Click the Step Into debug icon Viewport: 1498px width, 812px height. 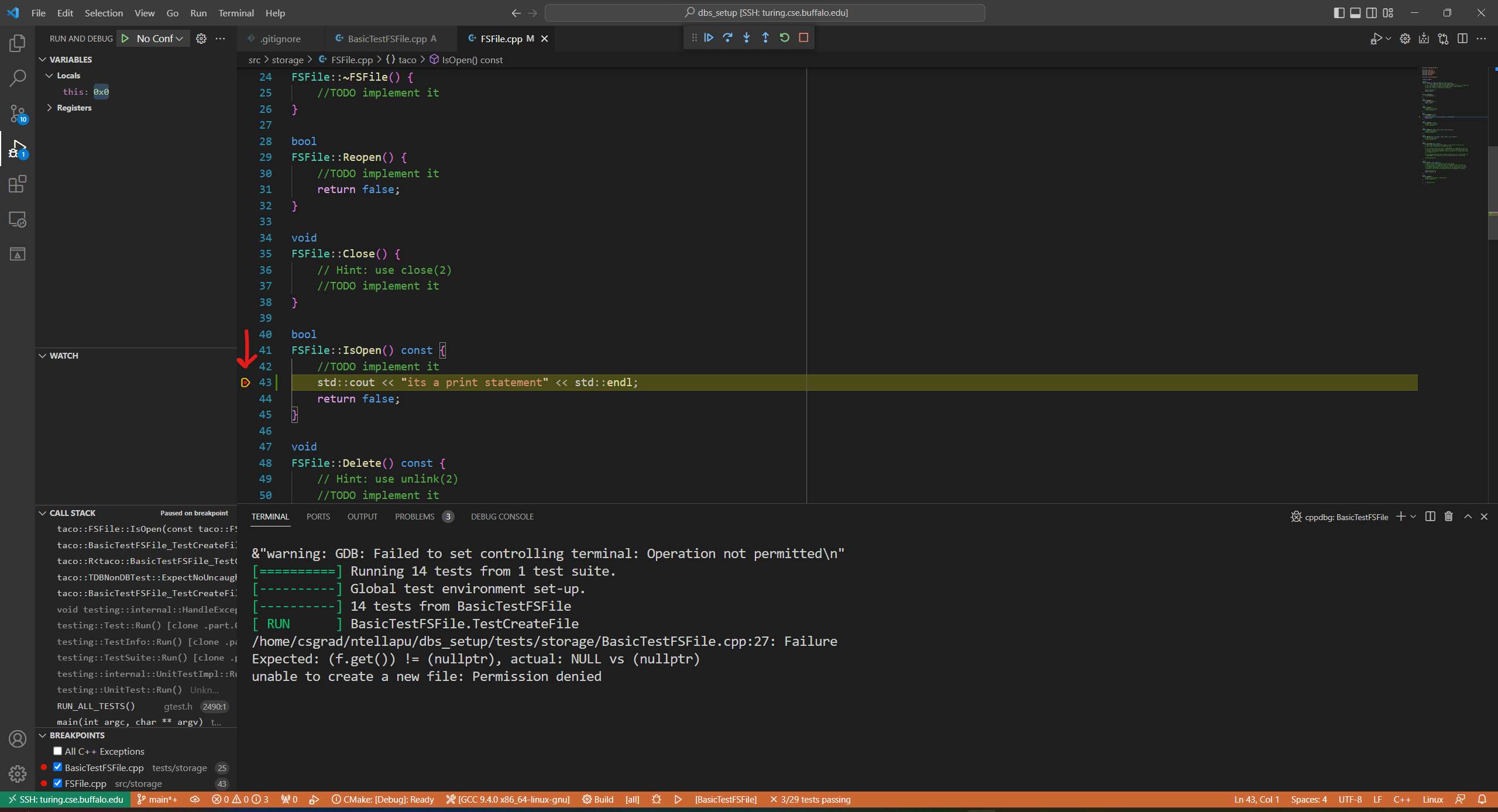tap(747, 37)
